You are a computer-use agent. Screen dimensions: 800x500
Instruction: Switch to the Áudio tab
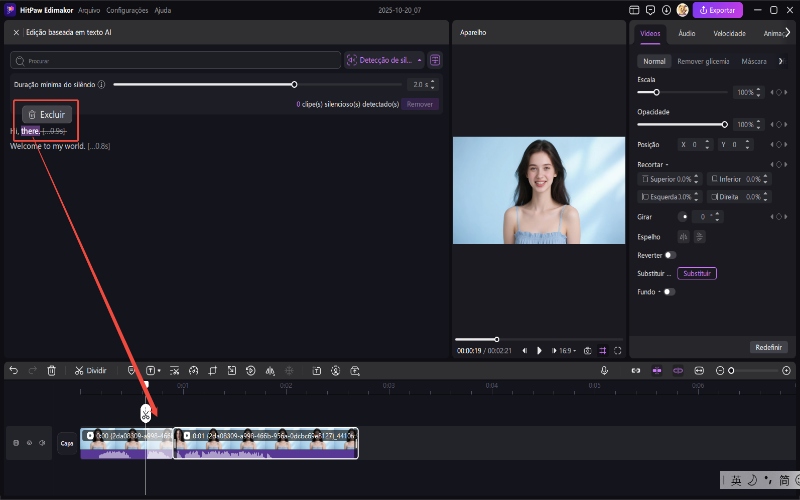(x=687, y=33)
